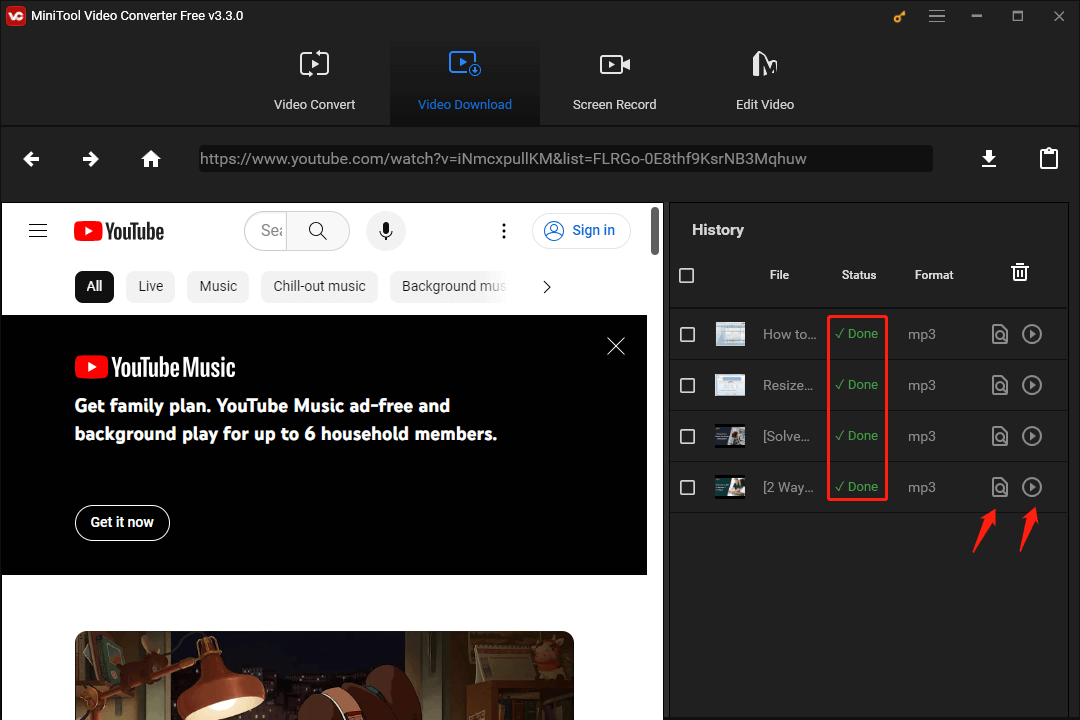Click the YouTube search magnifier button
This screenshot has height=720, width=1080.
tap(318, 231)
